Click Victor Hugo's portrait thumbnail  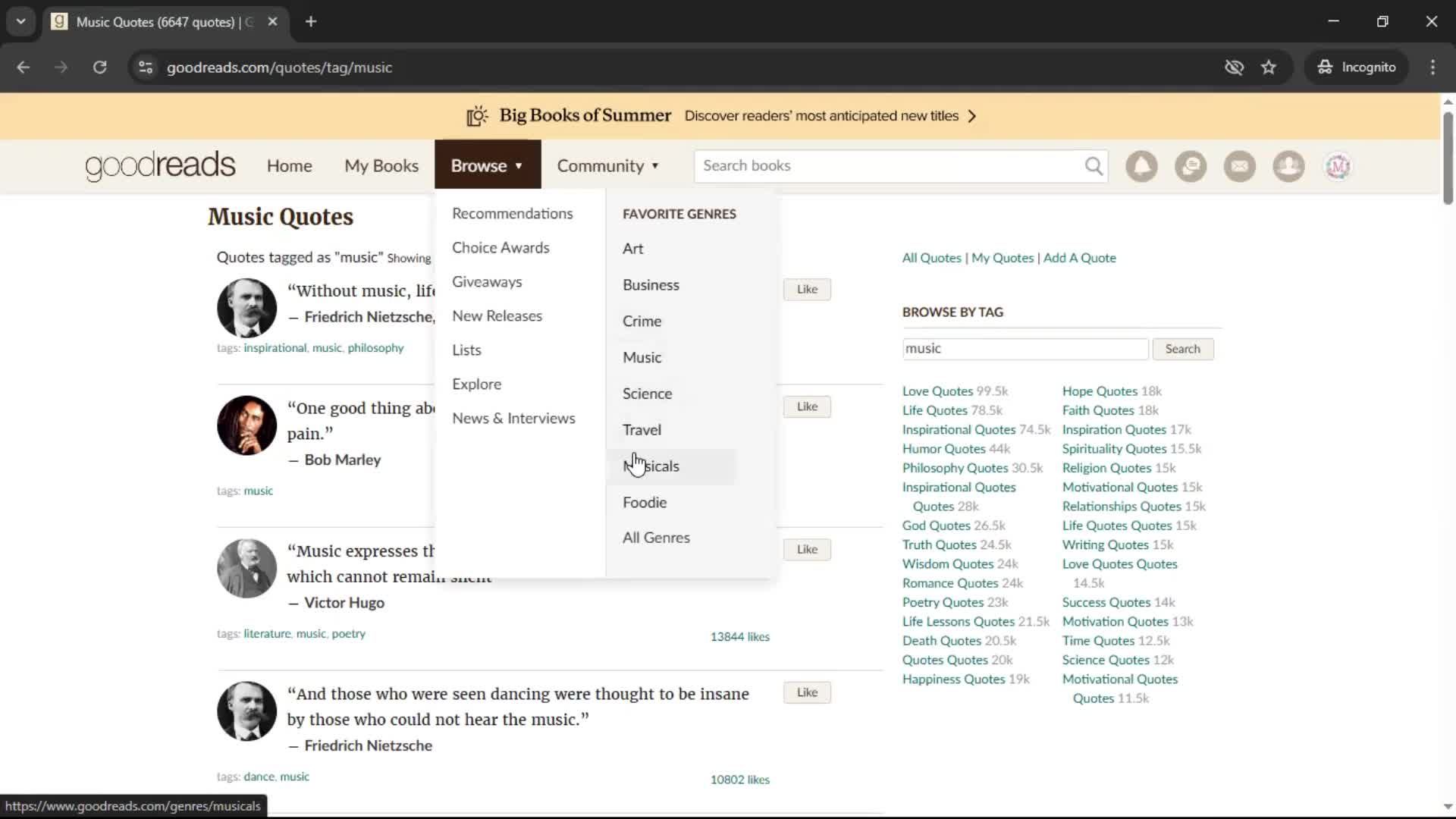point(246,569)
